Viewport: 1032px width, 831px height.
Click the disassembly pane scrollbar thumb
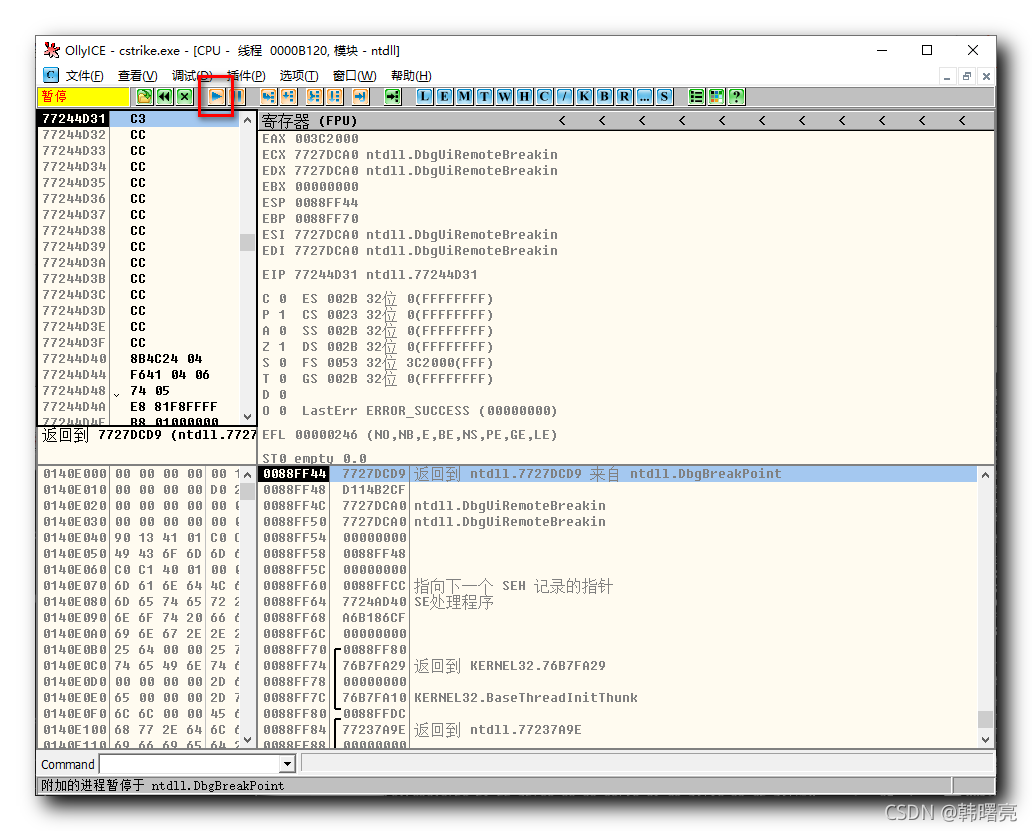(x=247, y=242)
